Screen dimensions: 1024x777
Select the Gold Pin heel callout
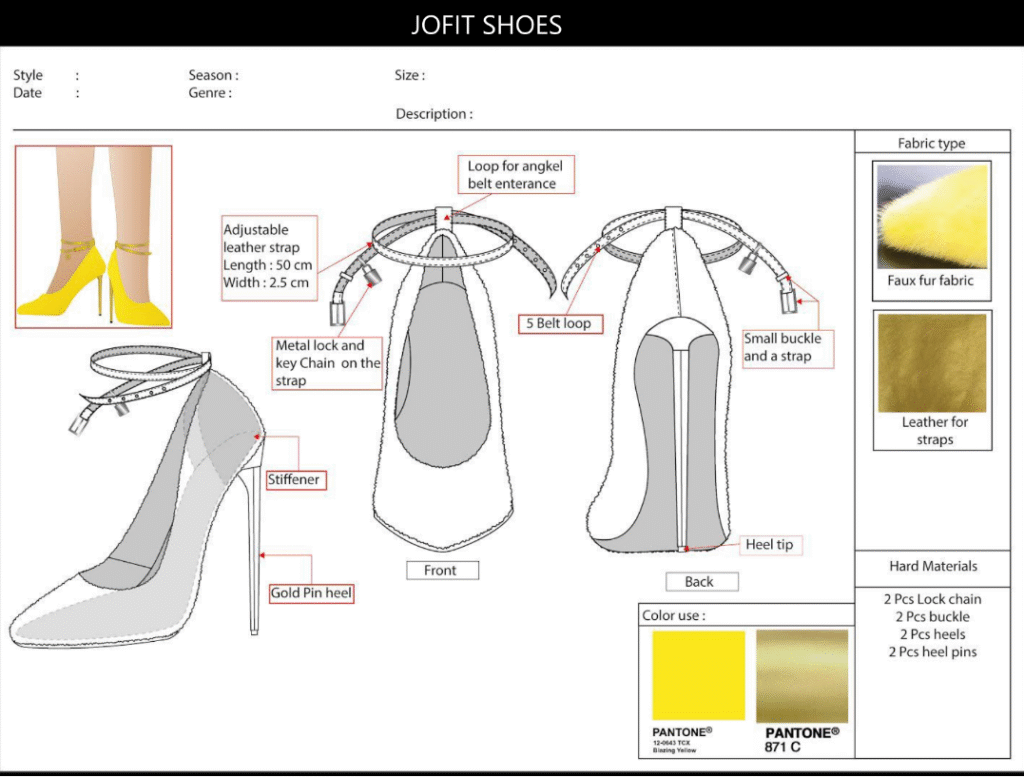pos(311,593)
